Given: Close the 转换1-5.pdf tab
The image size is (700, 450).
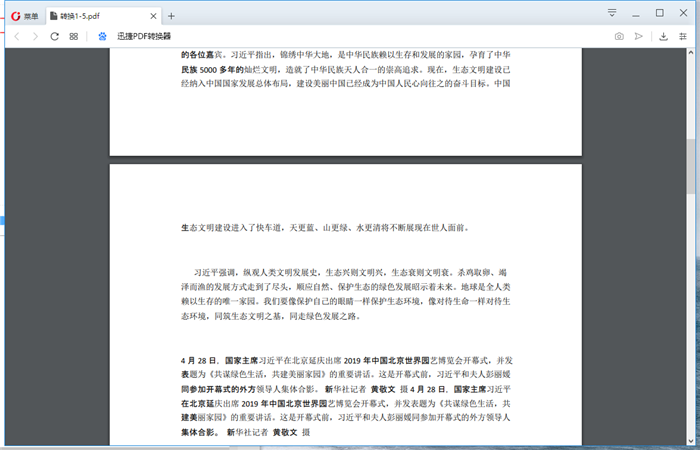Looking at the screenshot, I should click(153, 16).
